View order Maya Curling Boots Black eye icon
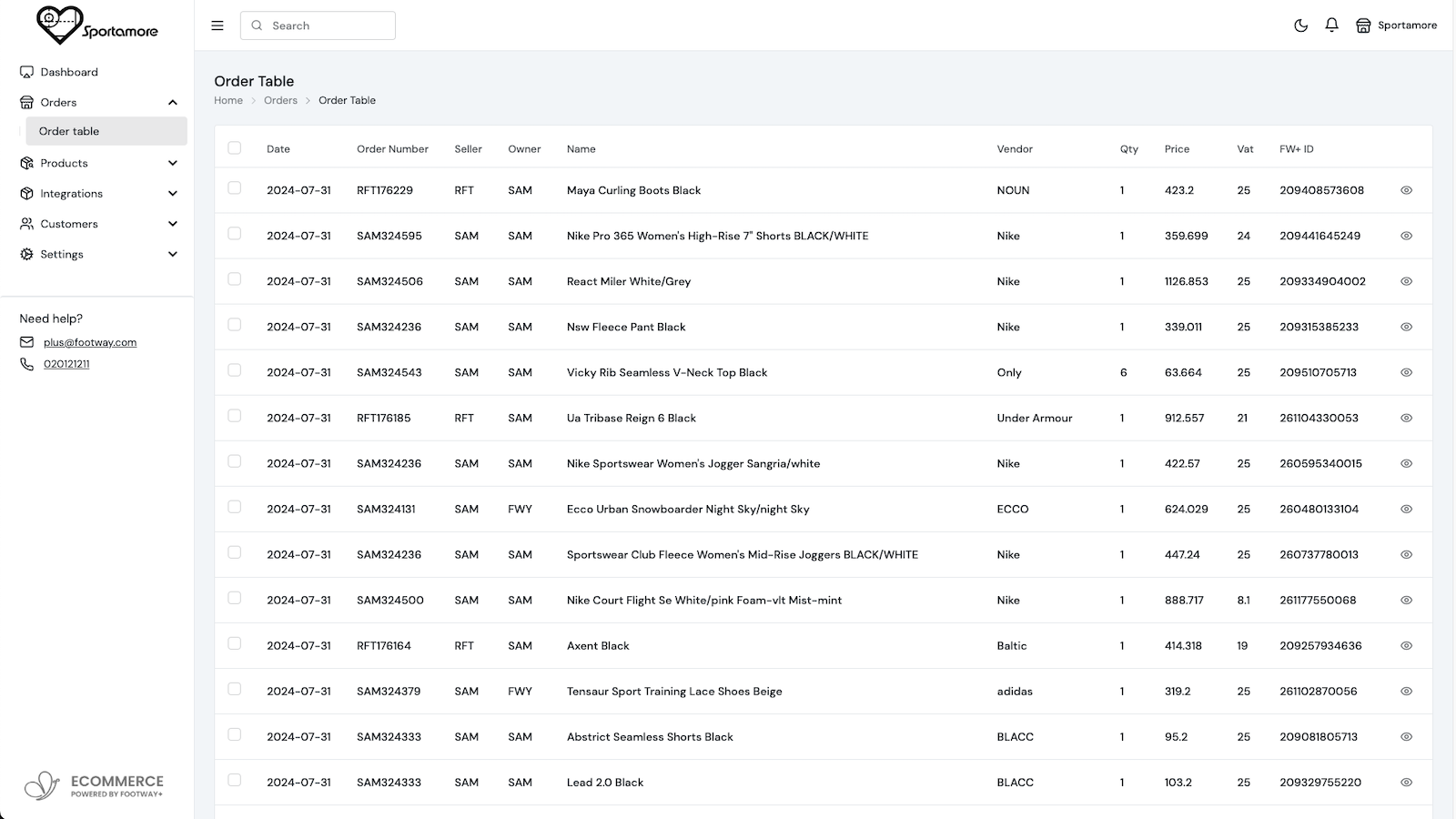Screen dimensions: 1456x819 (1406, 190)
